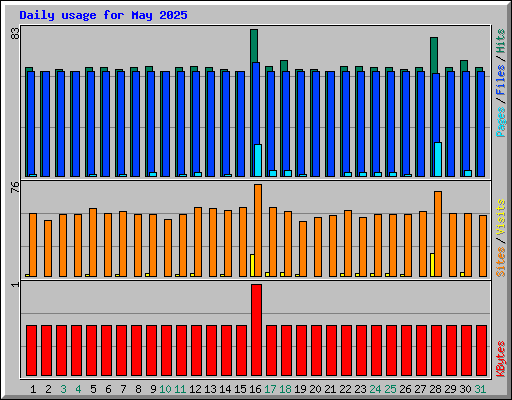Click the day 1 label on the axis
512x400 pixels.
(33, 389)
